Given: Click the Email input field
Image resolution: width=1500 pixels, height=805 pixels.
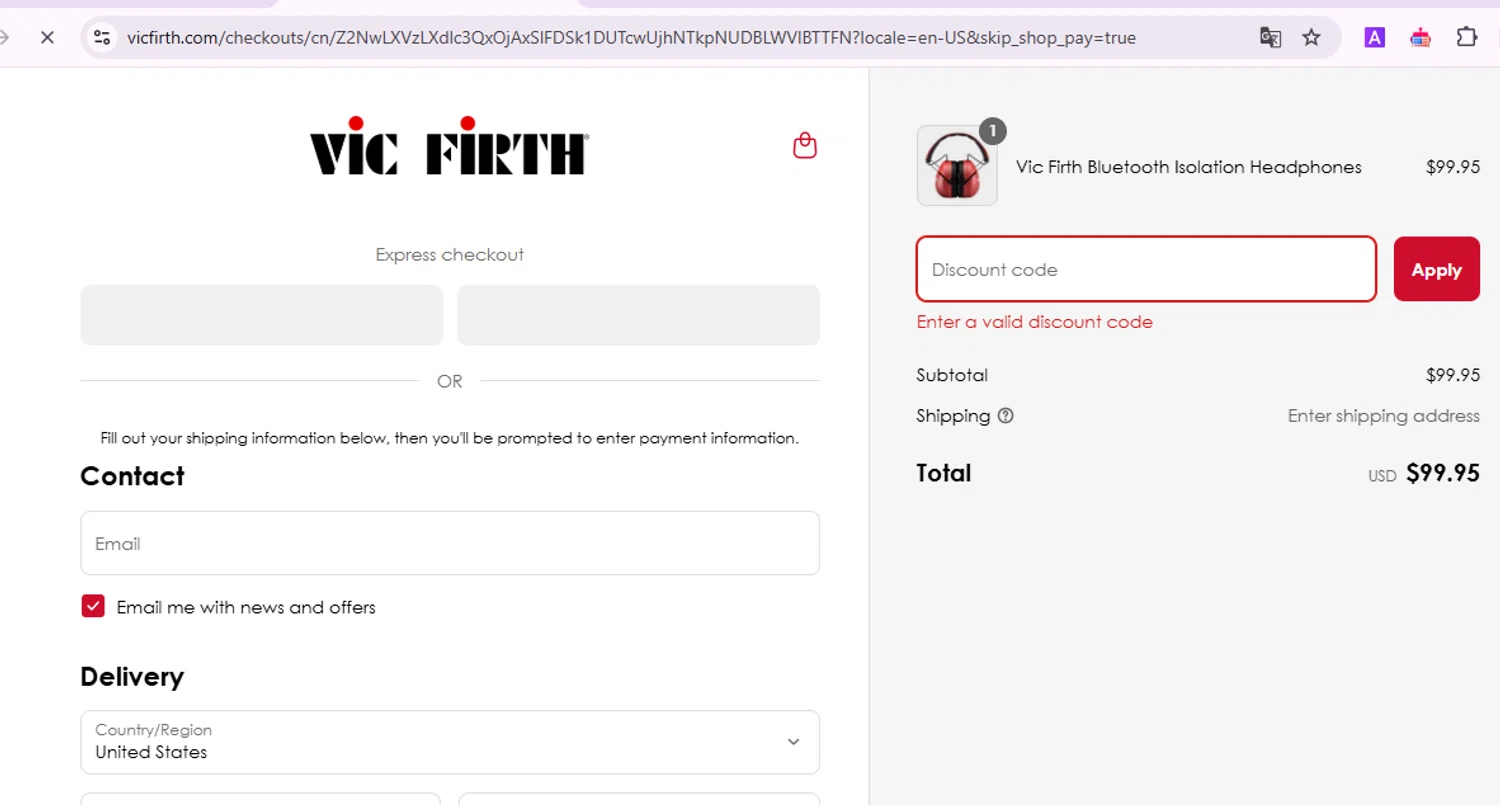Looking at the screenshot, I should tap(450, 543).
